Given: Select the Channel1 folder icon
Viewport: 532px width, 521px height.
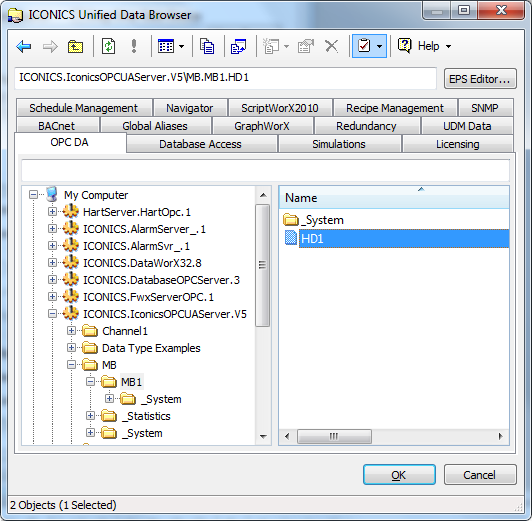Looking at the screenshot, I should coord(90,331).
